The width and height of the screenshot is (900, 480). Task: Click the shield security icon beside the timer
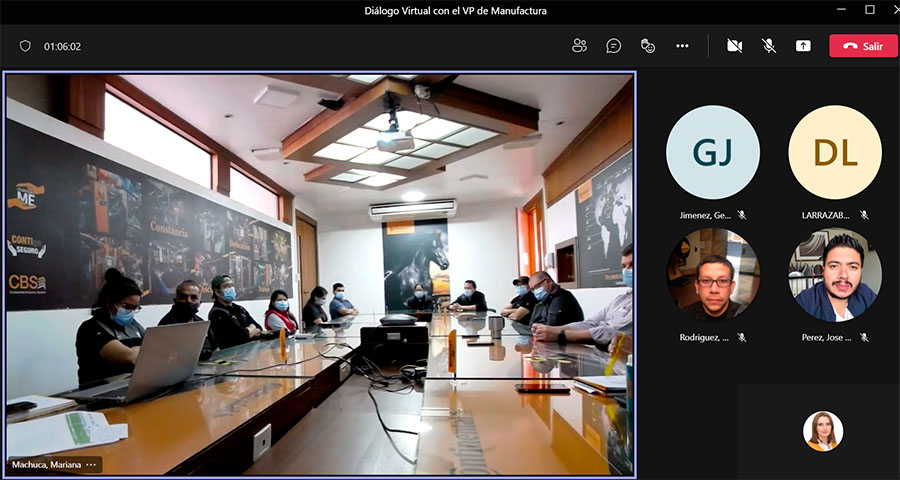click(x=26, y=46)
